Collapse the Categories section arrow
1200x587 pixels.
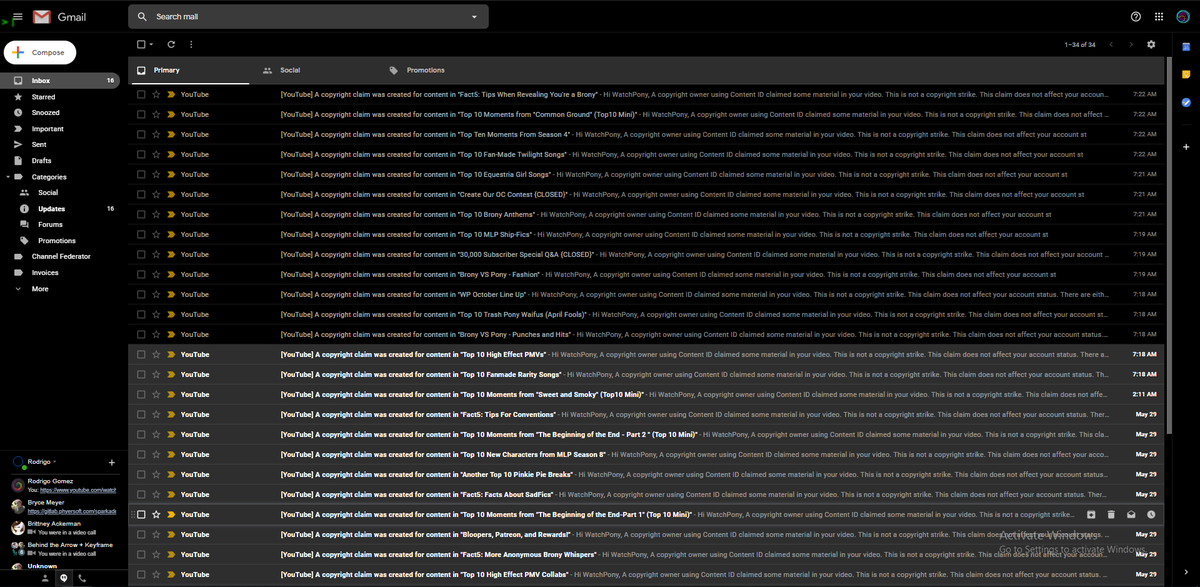pyautogui.click(x=8, y=177)
